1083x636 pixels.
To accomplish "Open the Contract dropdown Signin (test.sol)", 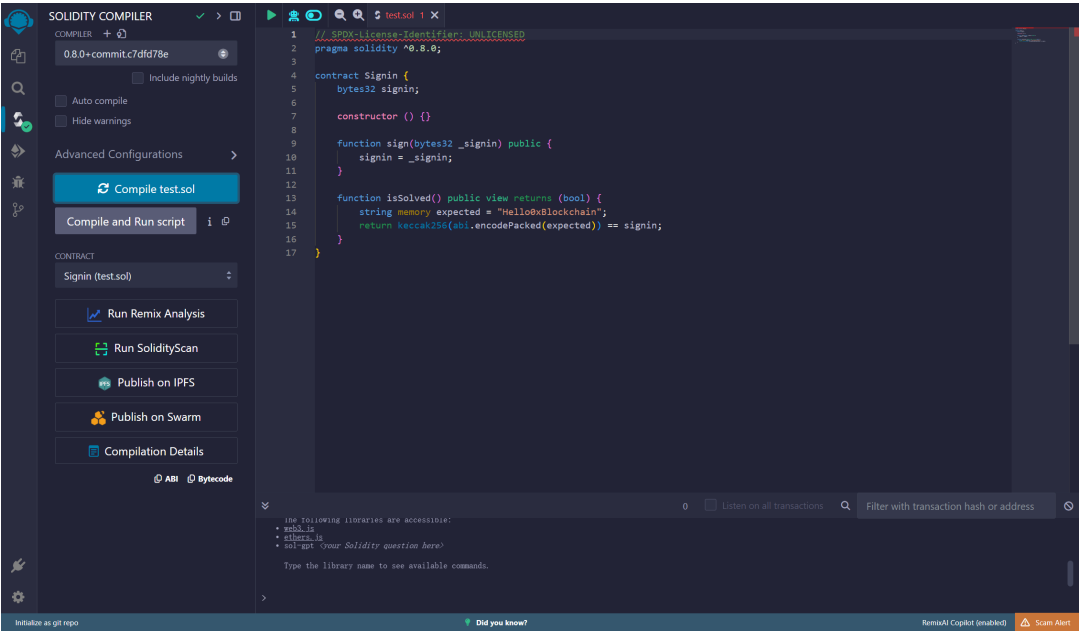I will 146,276.
